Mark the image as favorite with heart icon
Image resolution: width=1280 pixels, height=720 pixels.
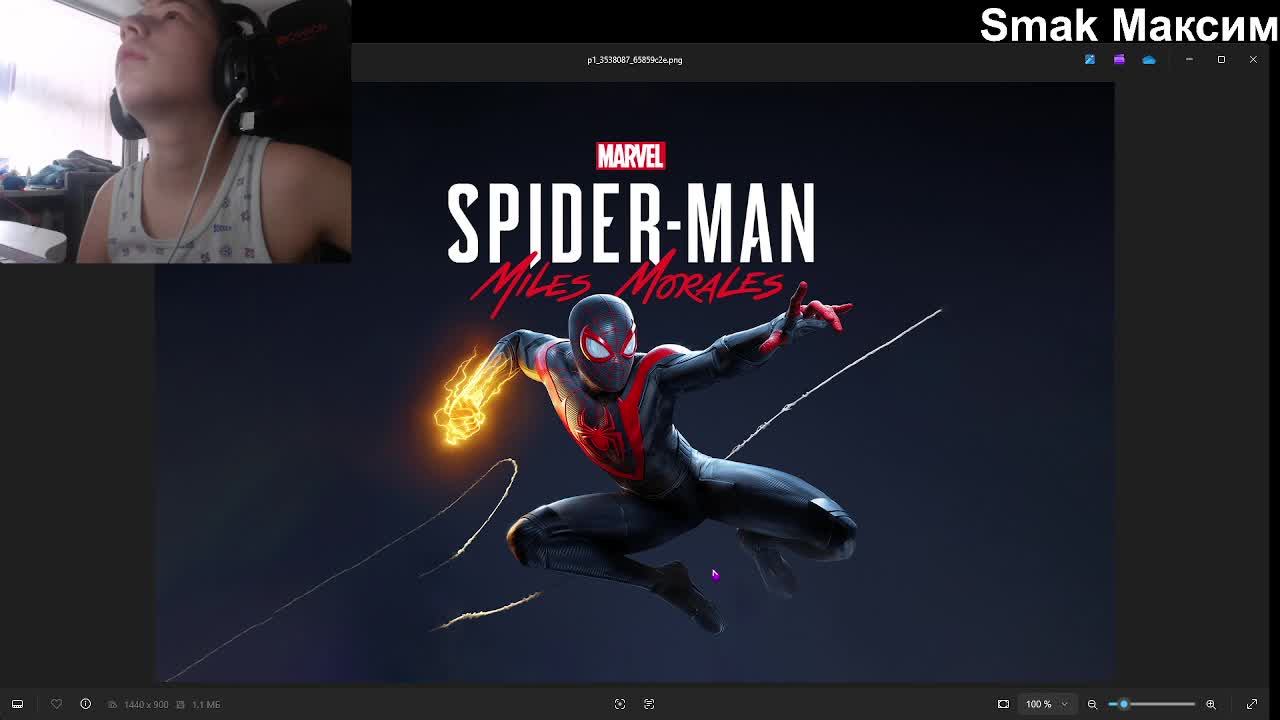[x=56, y=704]
